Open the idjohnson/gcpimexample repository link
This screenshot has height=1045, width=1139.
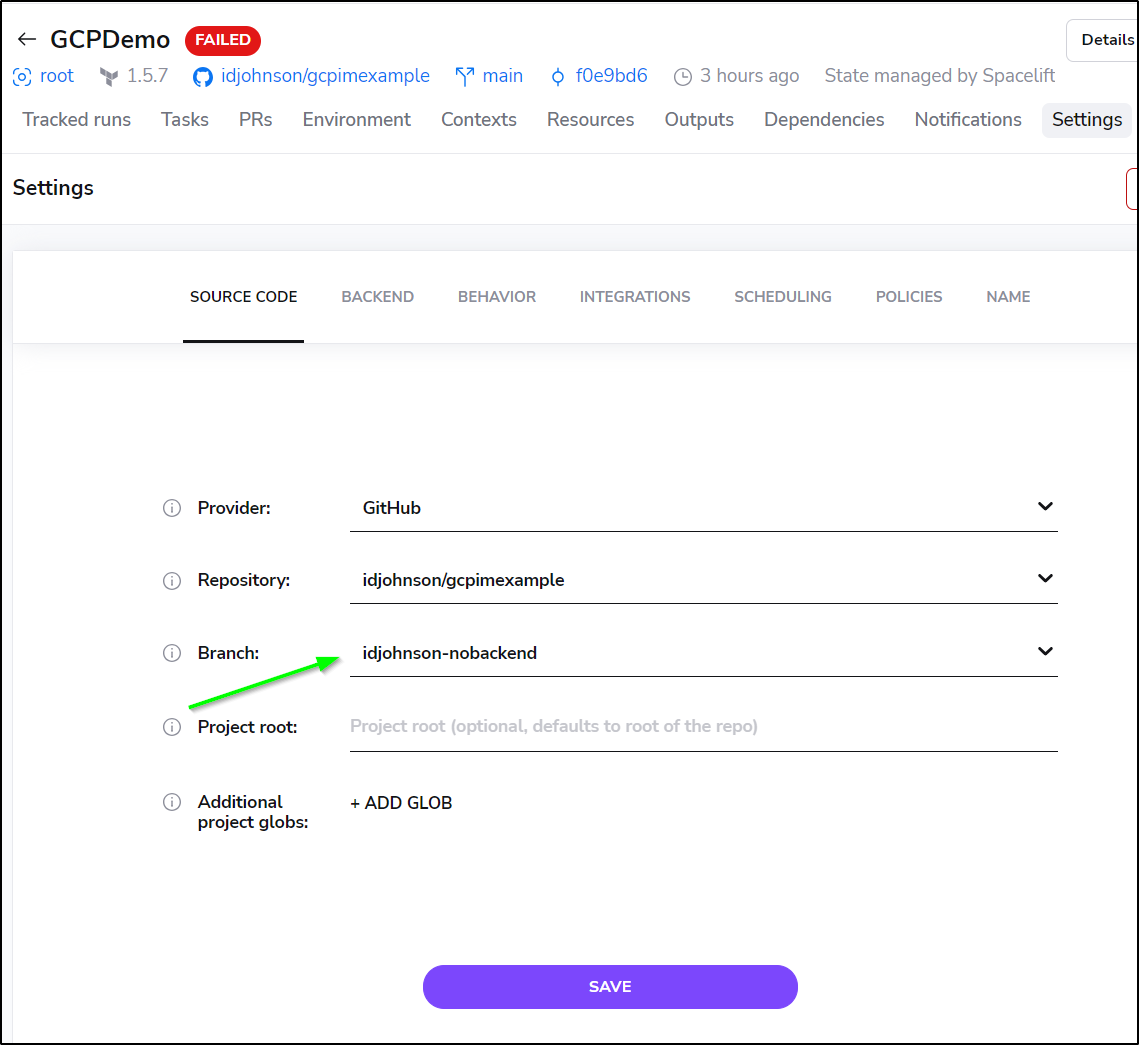325,76
